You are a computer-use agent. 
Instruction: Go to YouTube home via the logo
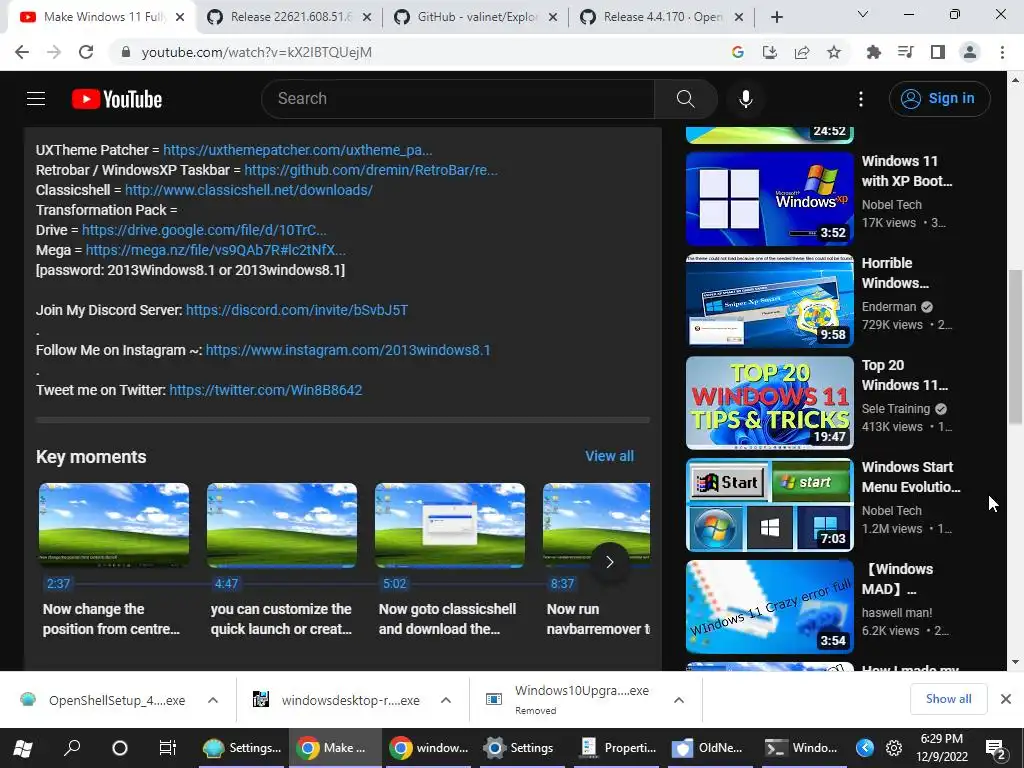[117, 99]
